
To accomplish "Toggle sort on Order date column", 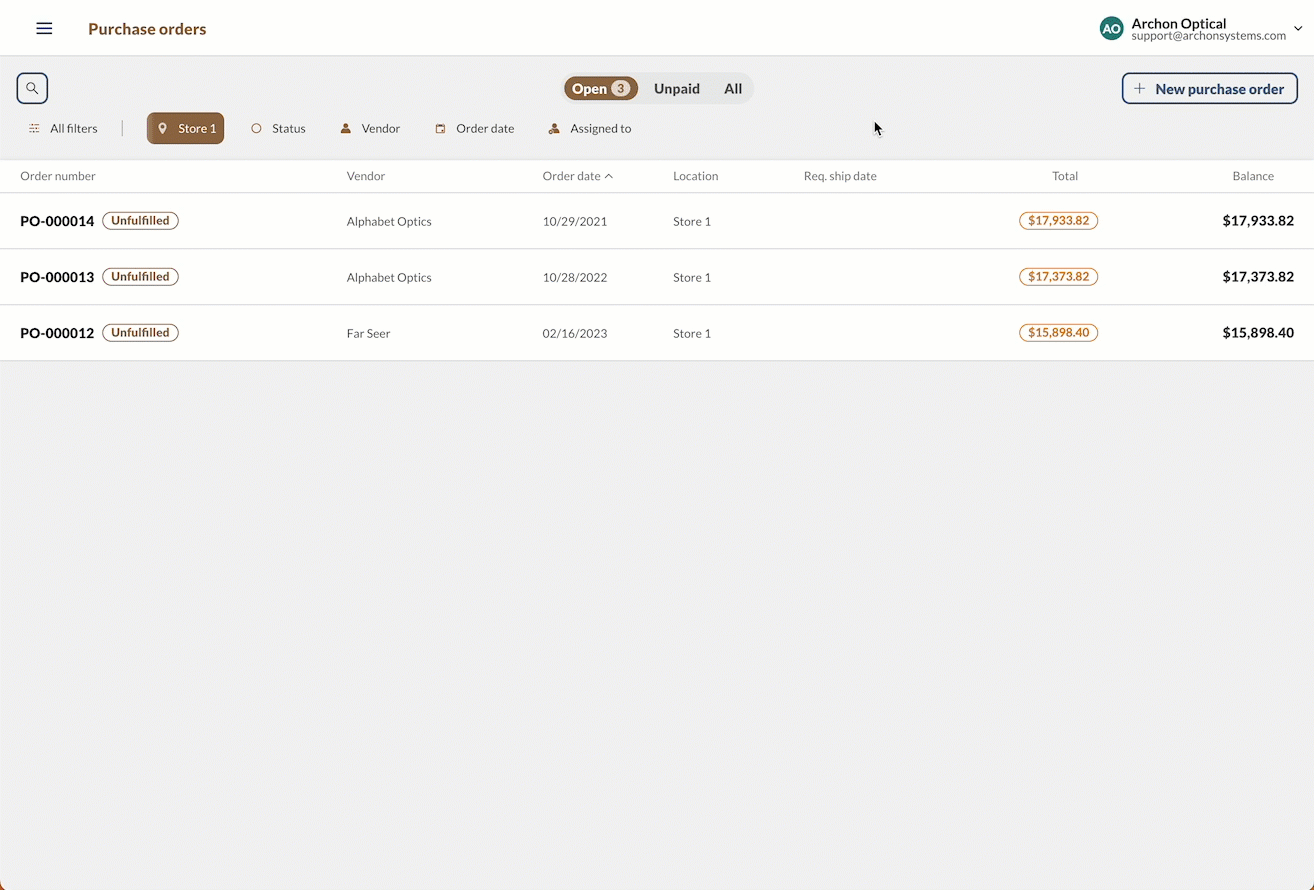I will (x=577, y=176).
